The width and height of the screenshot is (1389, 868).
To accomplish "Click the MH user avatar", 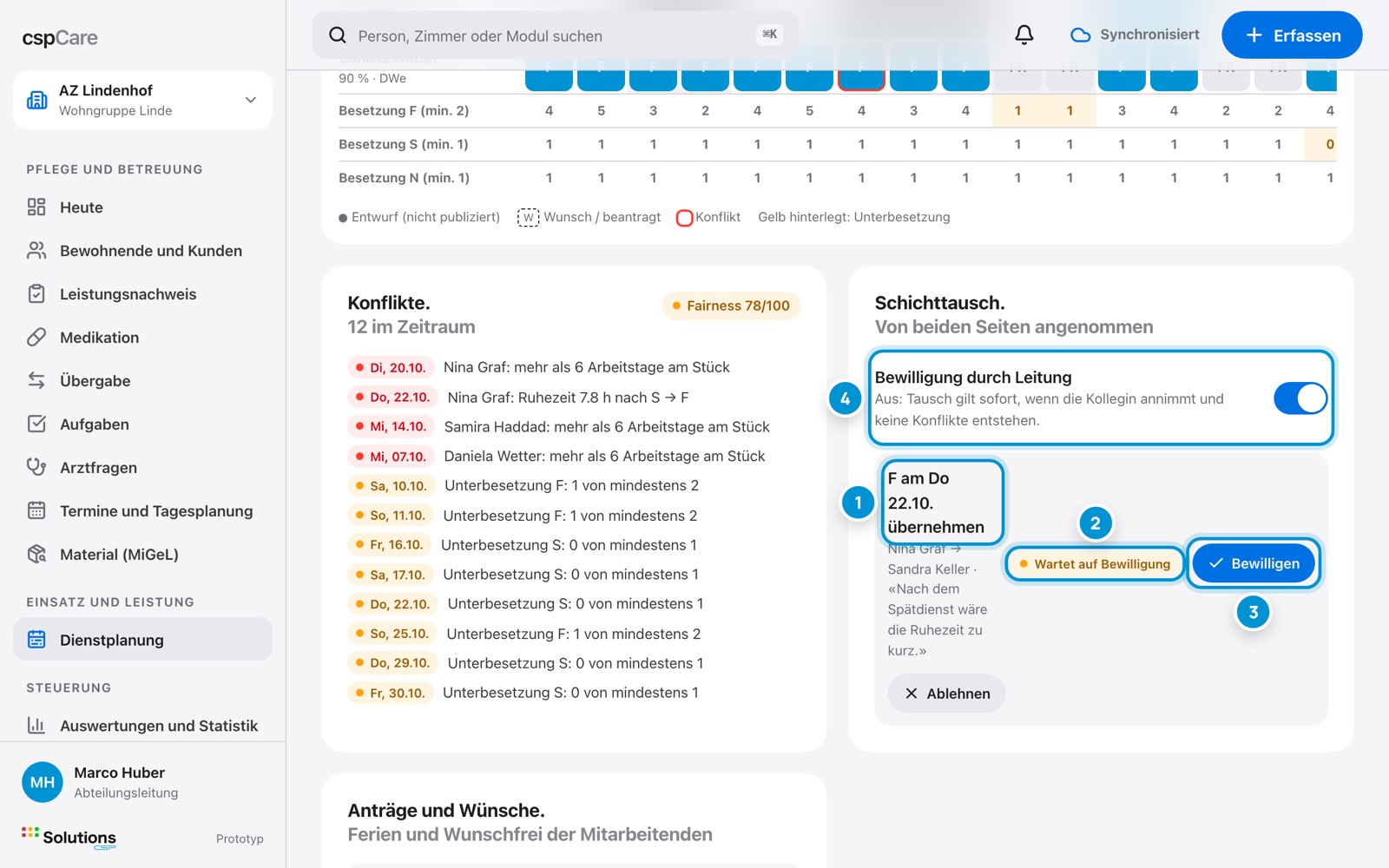I will [x=43, y=782].
